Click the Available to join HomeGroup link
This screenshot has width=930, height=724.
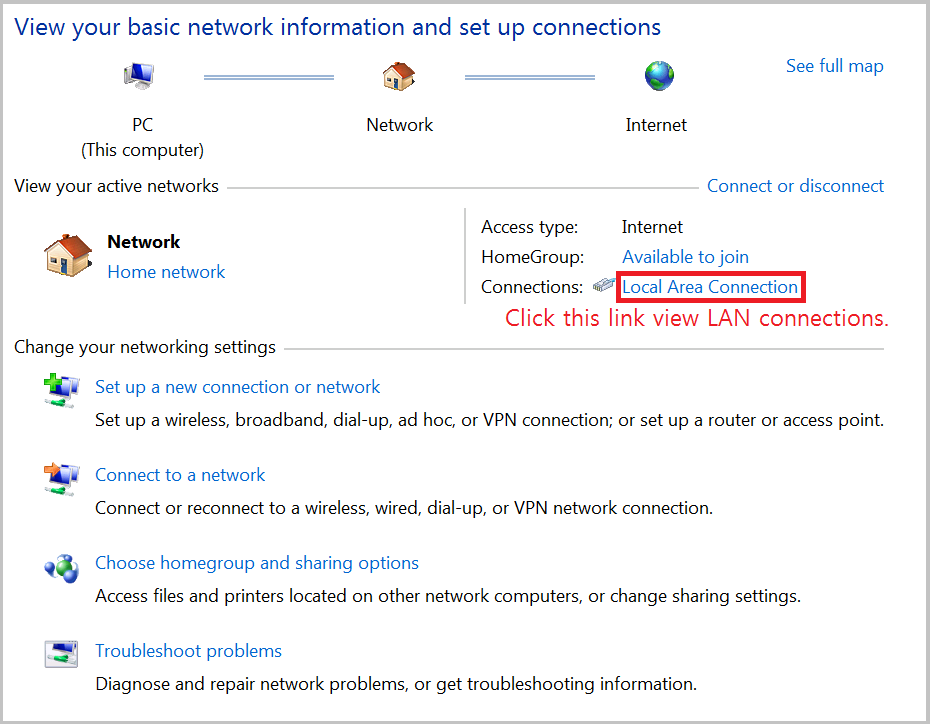[x=685, y=257]
